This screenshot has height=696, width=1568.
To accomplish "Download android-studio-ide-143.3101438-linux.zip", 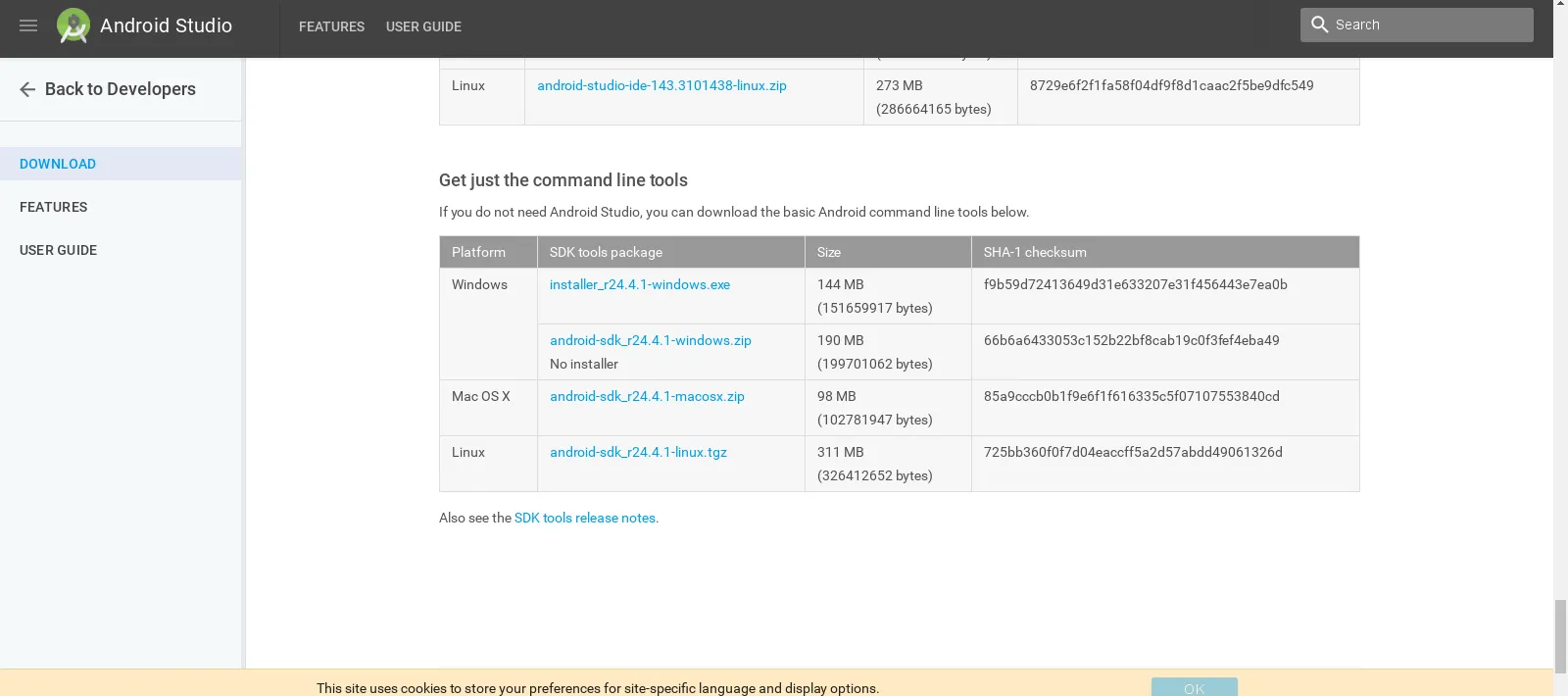I will tap(661, 85).
